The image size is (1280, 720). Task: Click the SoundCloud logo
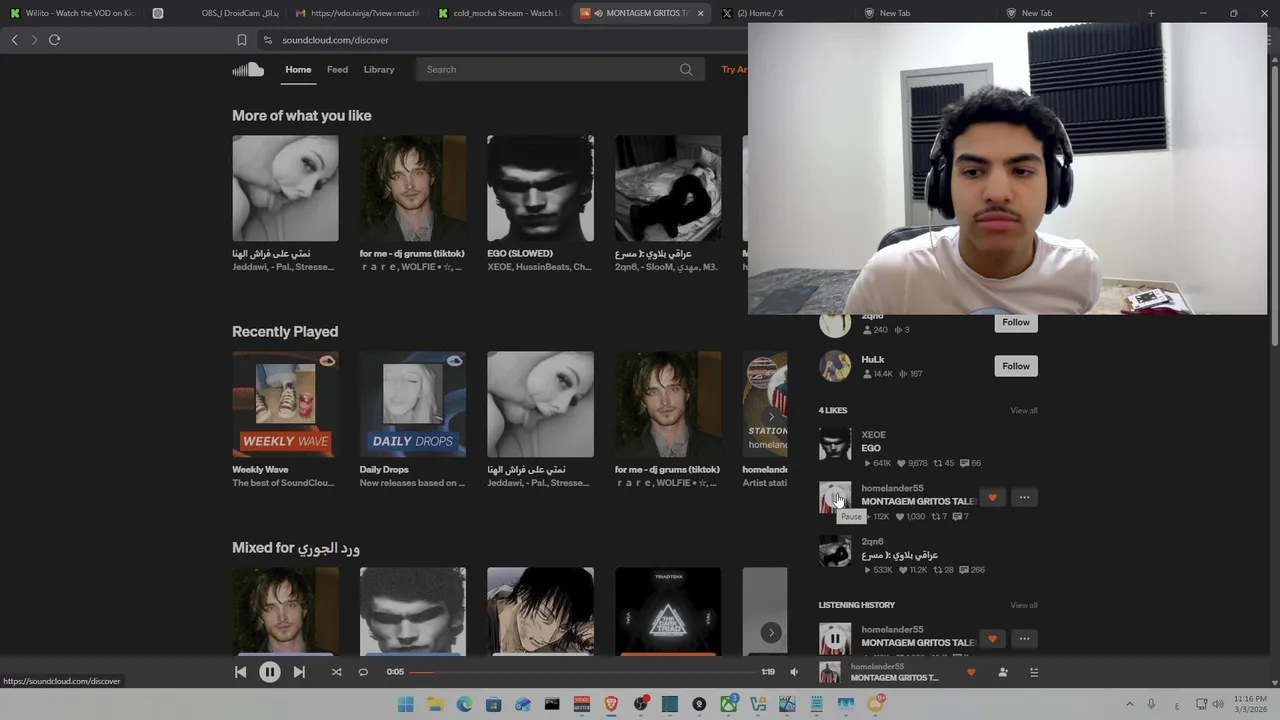coord(248,69)
